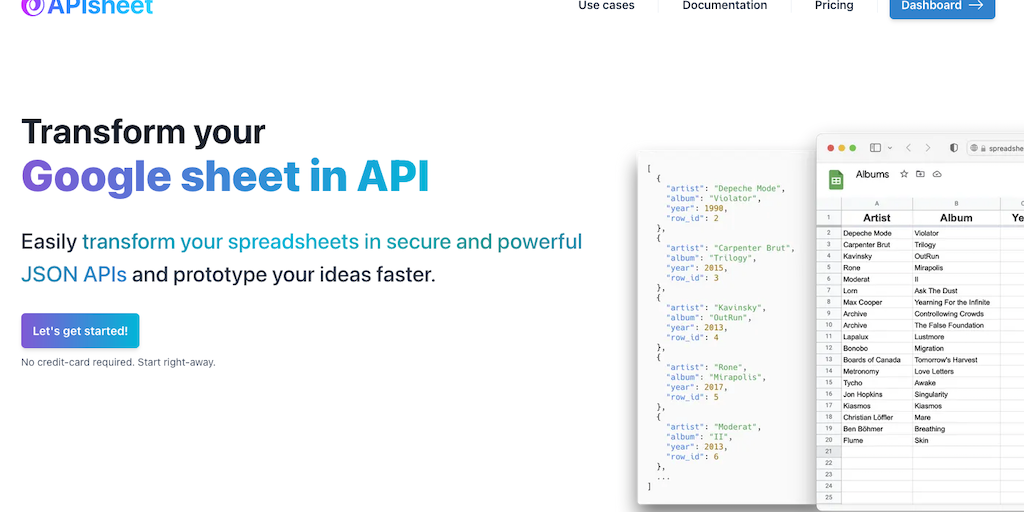Select the Boards of Canada cell
The height and width of the screenshot is (512, 1024).
[x=877, y=360]
